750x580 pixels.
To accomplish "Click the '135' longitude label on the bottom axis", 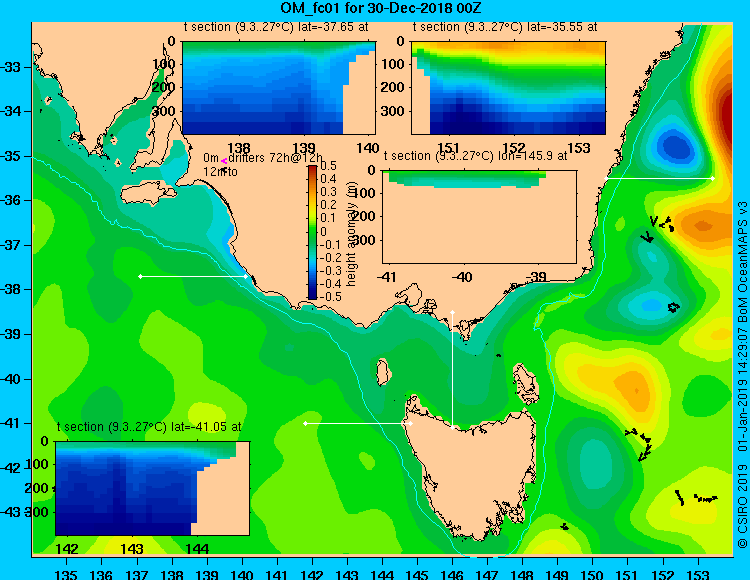I will point(66,575).
